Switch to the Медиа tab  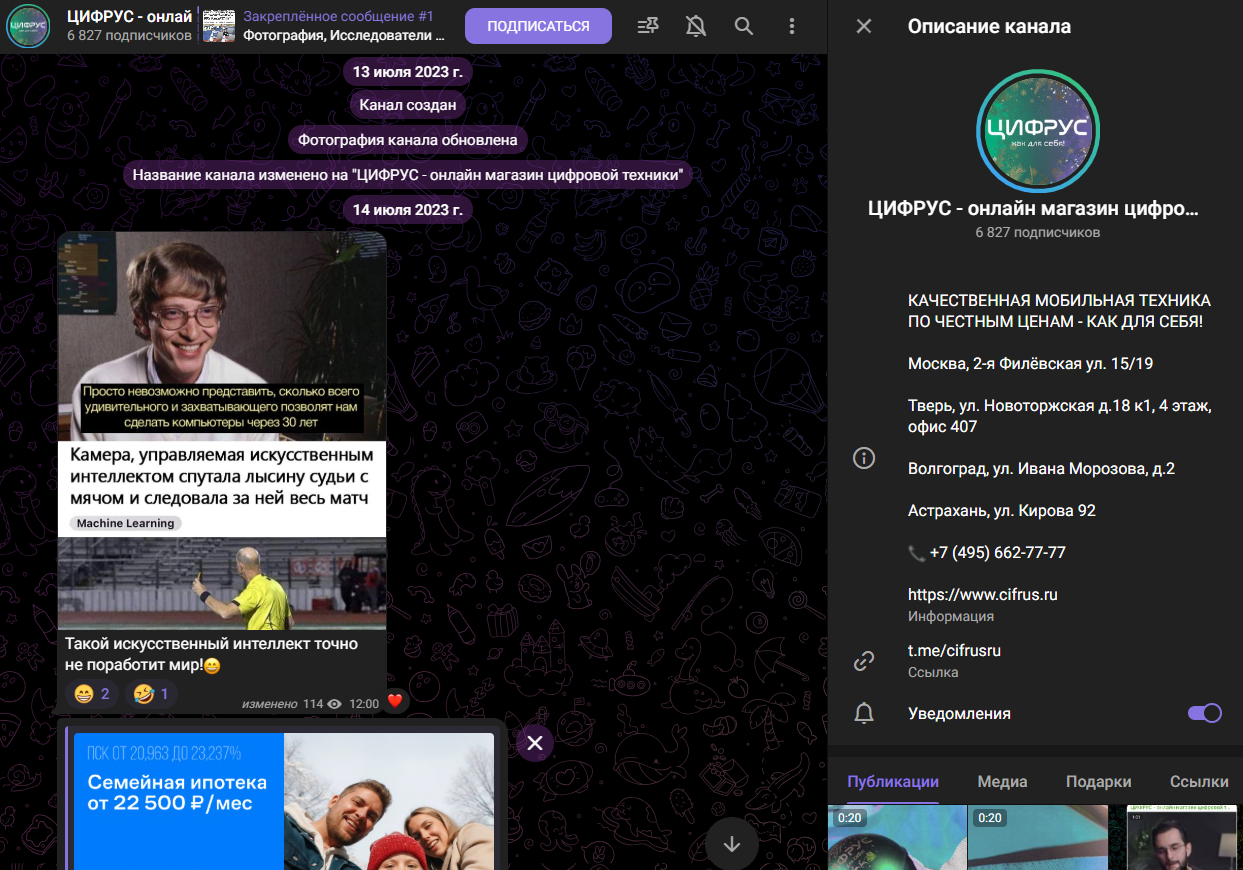pos(1002,782)
